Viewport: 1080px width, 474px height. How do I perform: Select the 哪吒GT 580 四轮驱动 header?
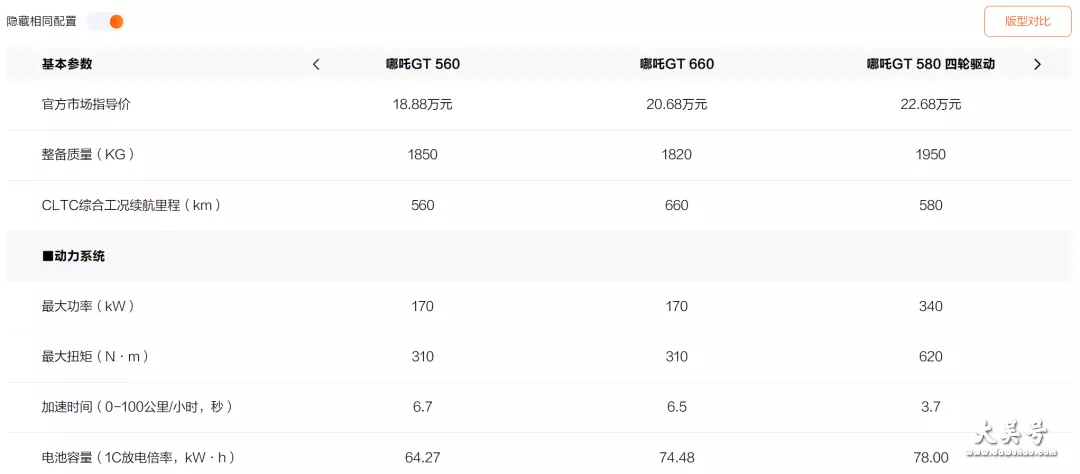click(x=931, y=65)
